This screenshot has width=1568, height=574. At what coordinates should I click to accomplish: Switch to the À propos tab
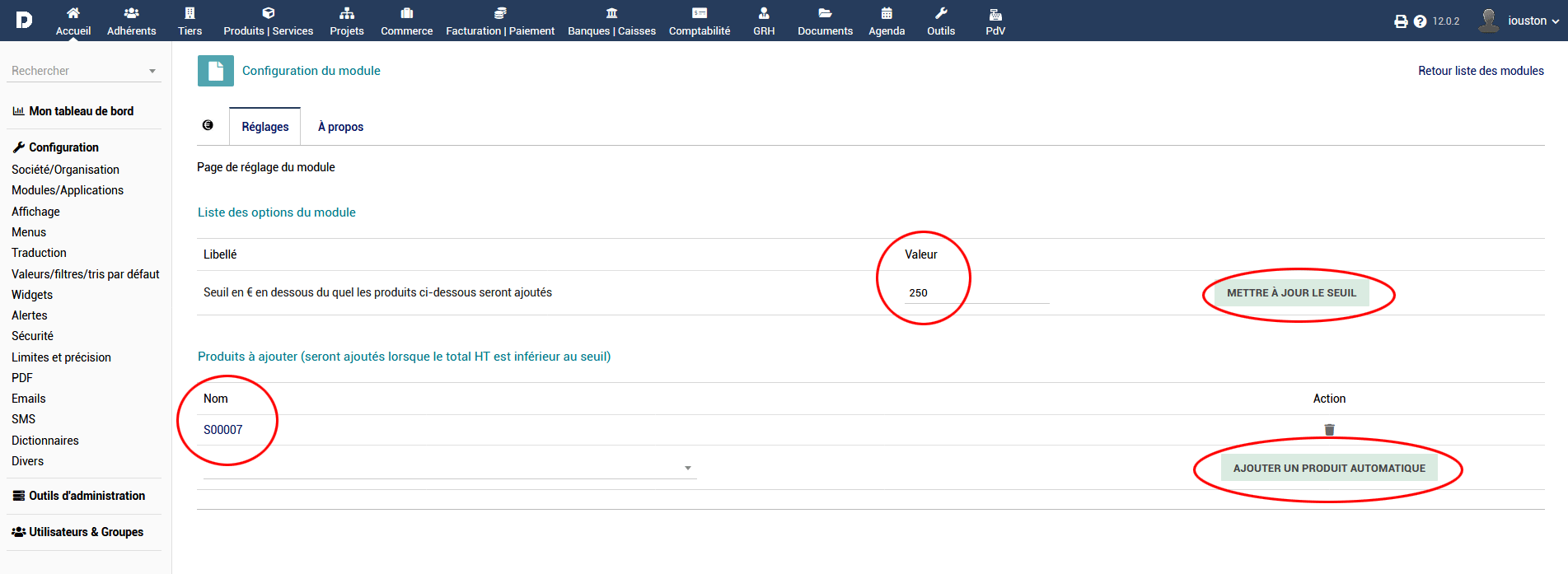[x=340, y=127]
